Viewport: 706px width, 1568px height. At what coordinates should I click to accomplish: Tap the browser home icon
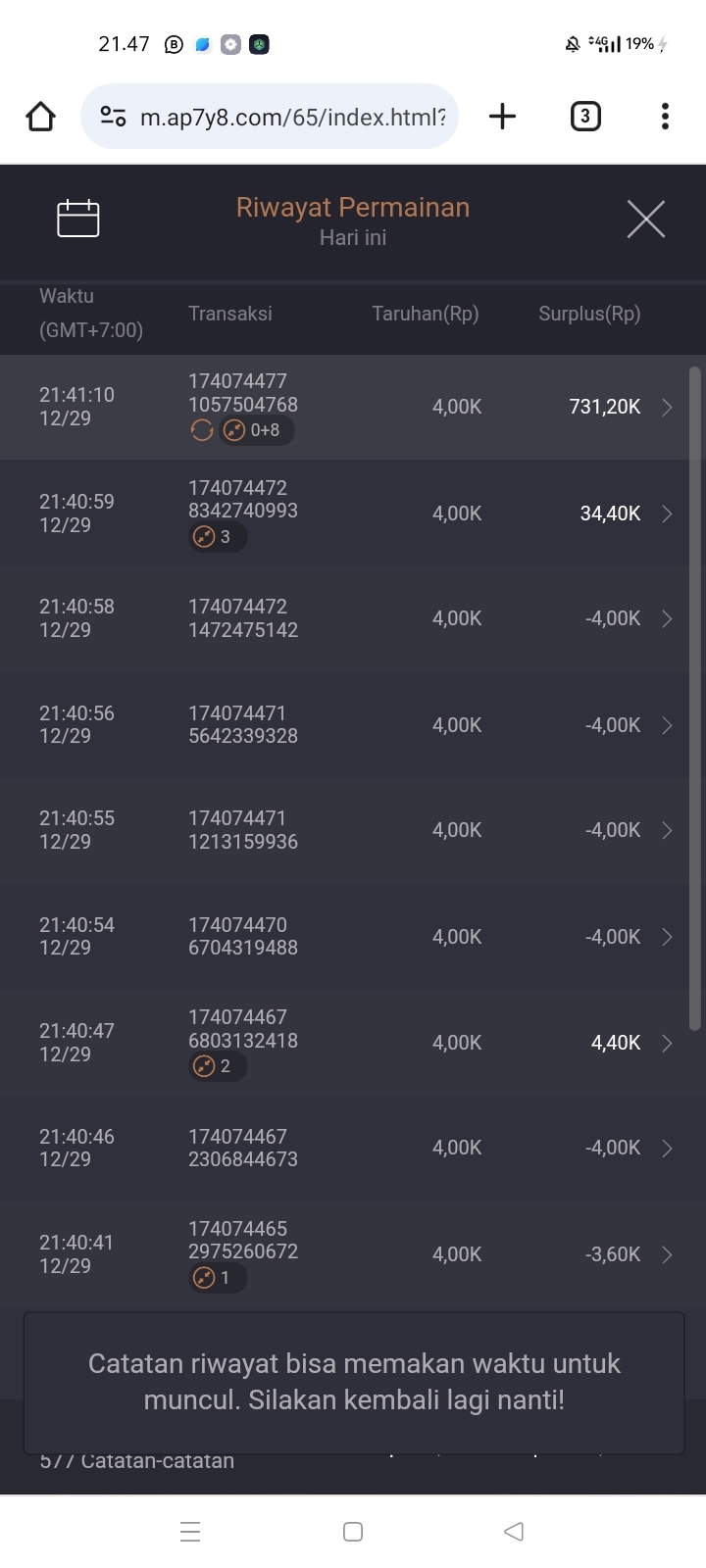click(x=41, y=117)
